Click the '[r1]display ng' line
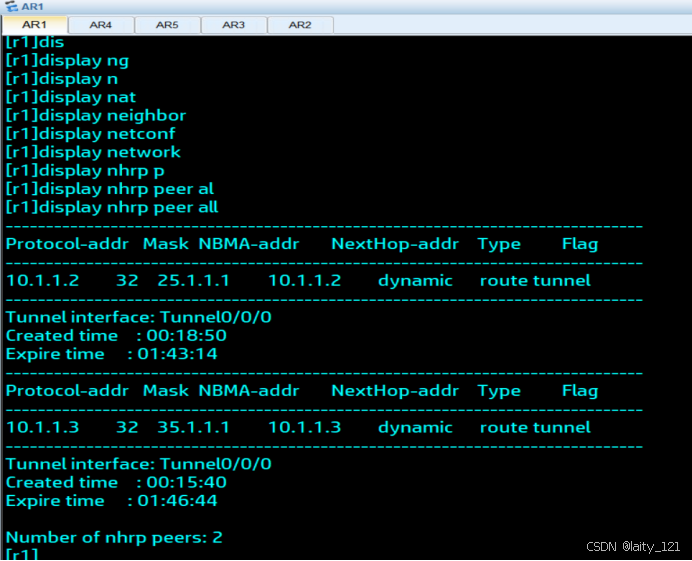 67,60
